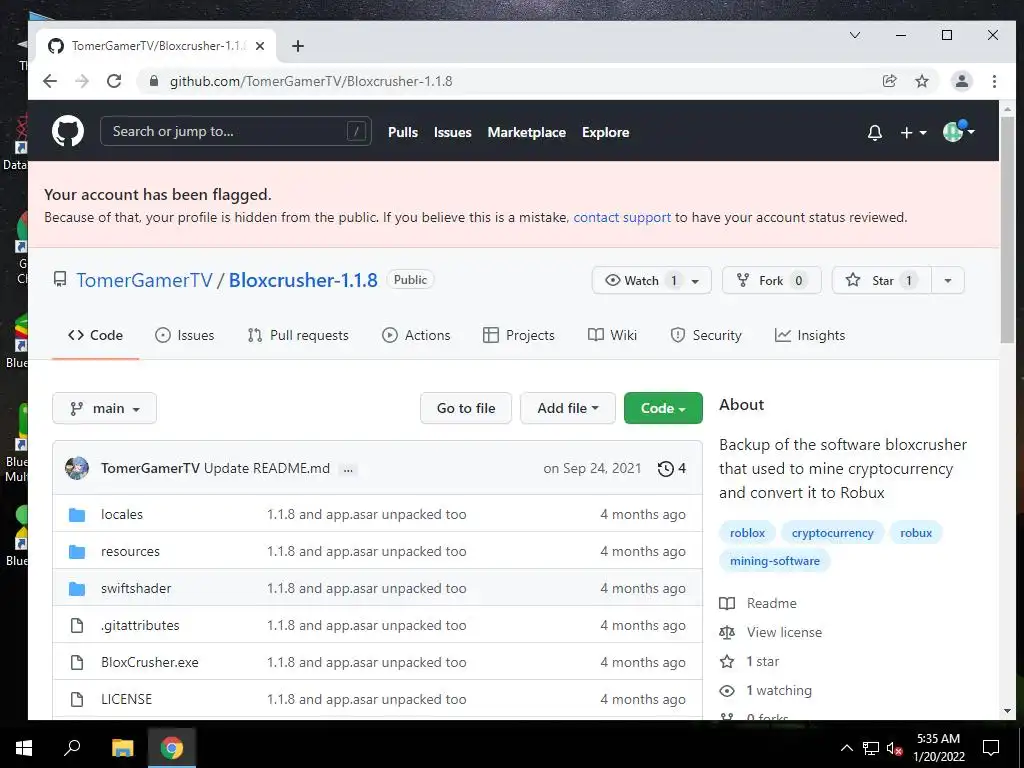Switch to the Actions tab

(x=417, y=335)
